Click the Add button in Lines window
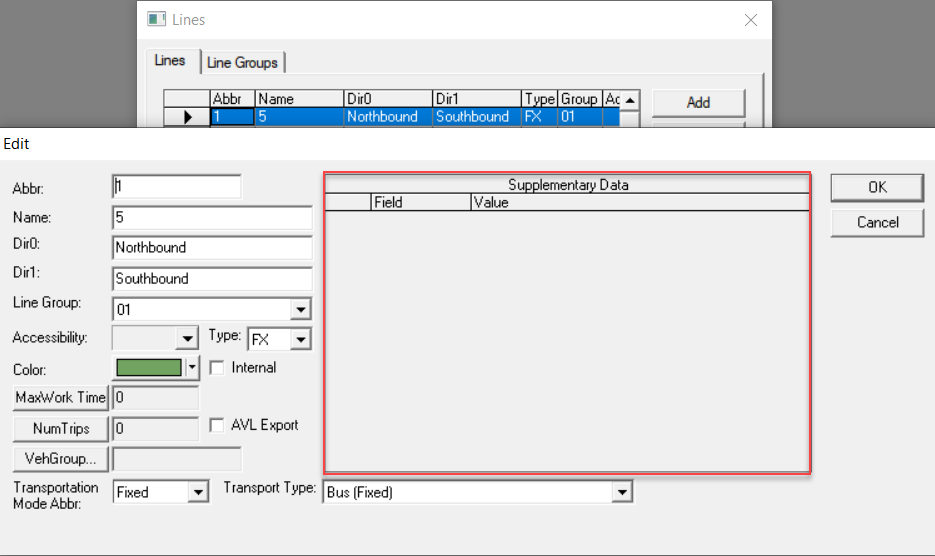This screenshot has width=935, height=556. 698,103
